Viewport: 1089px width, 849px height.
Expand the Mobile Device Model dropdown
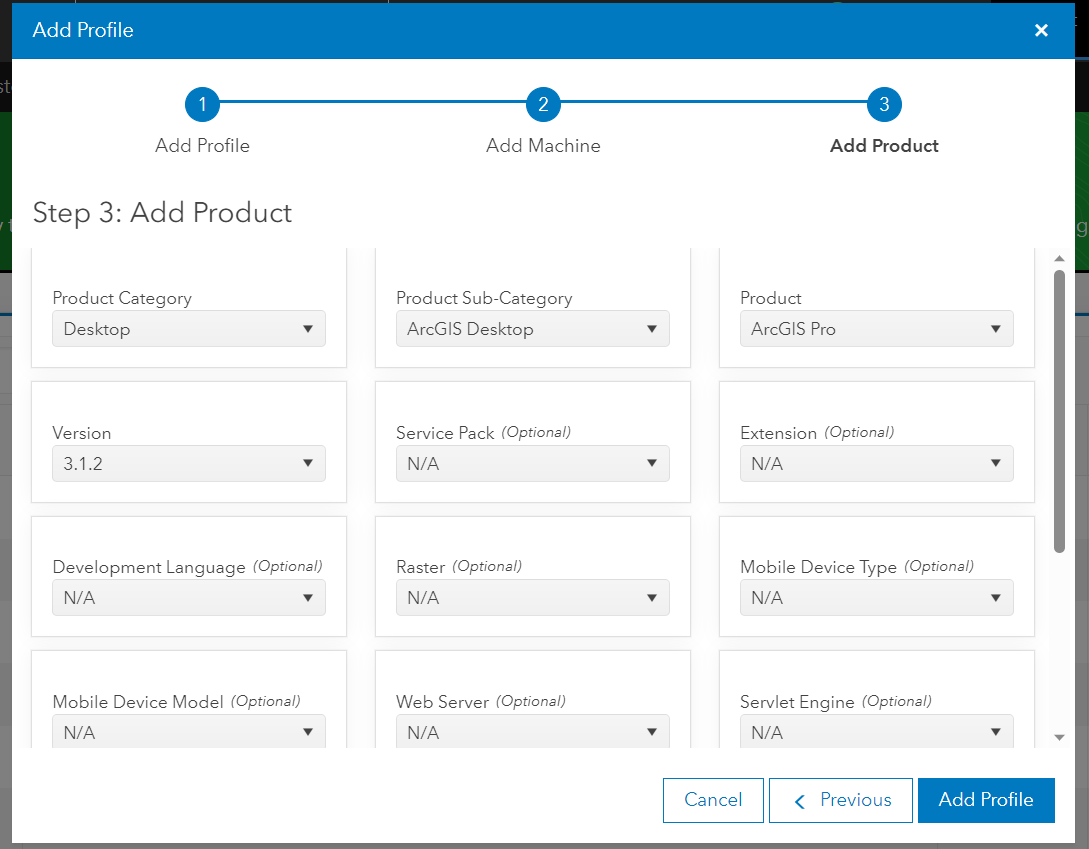point(189,732)
